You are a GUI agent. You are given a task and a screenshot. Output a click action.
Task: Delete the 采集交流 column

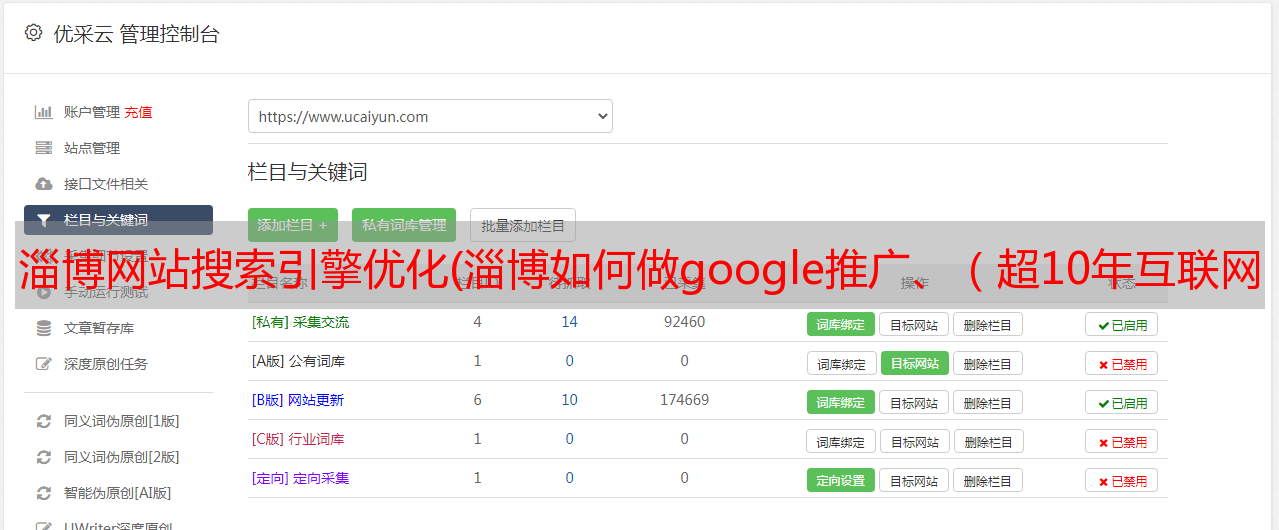coord(988,324)
